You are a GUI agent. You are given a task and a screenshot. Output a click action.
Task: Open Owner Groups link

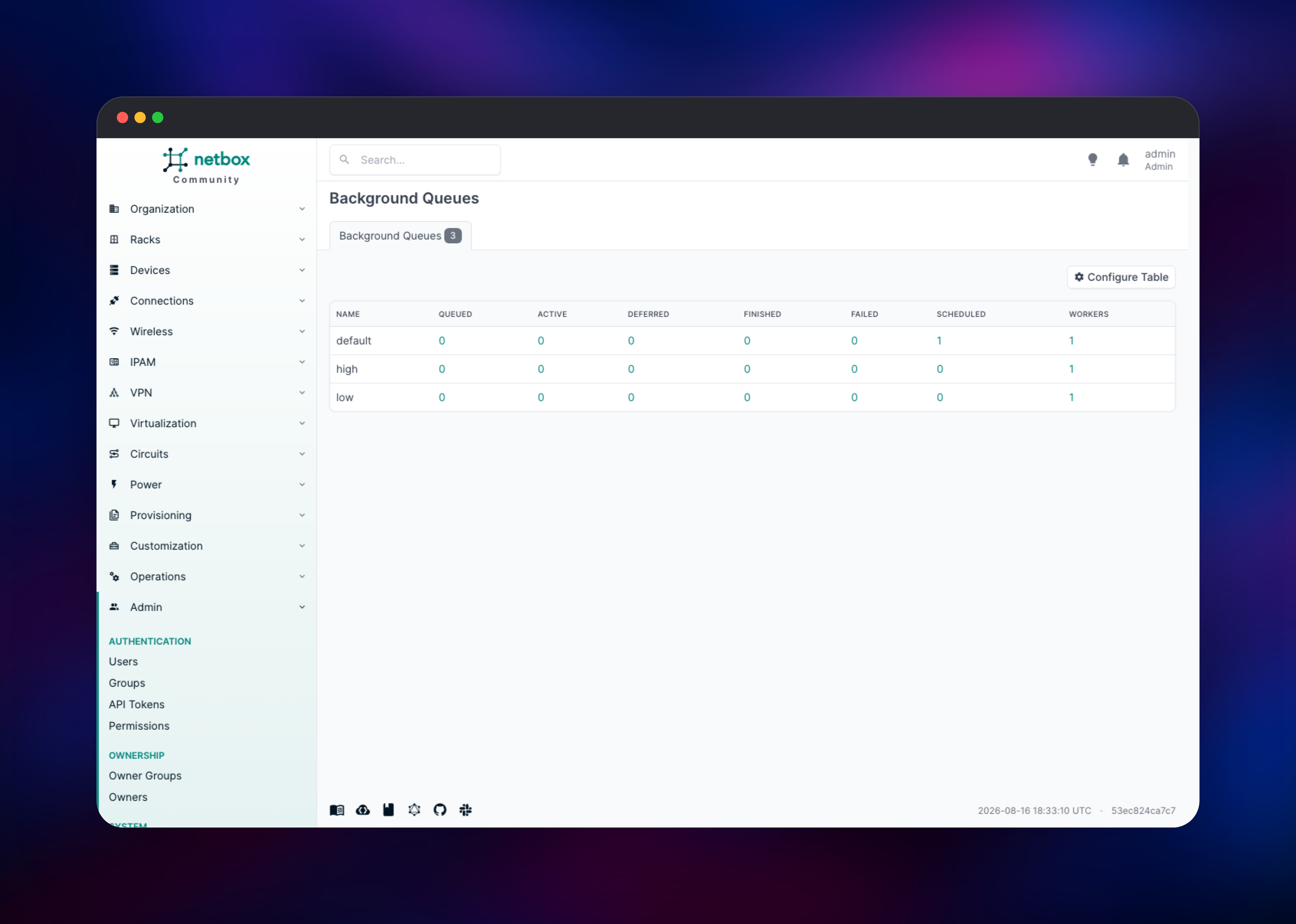pos(145,775)
